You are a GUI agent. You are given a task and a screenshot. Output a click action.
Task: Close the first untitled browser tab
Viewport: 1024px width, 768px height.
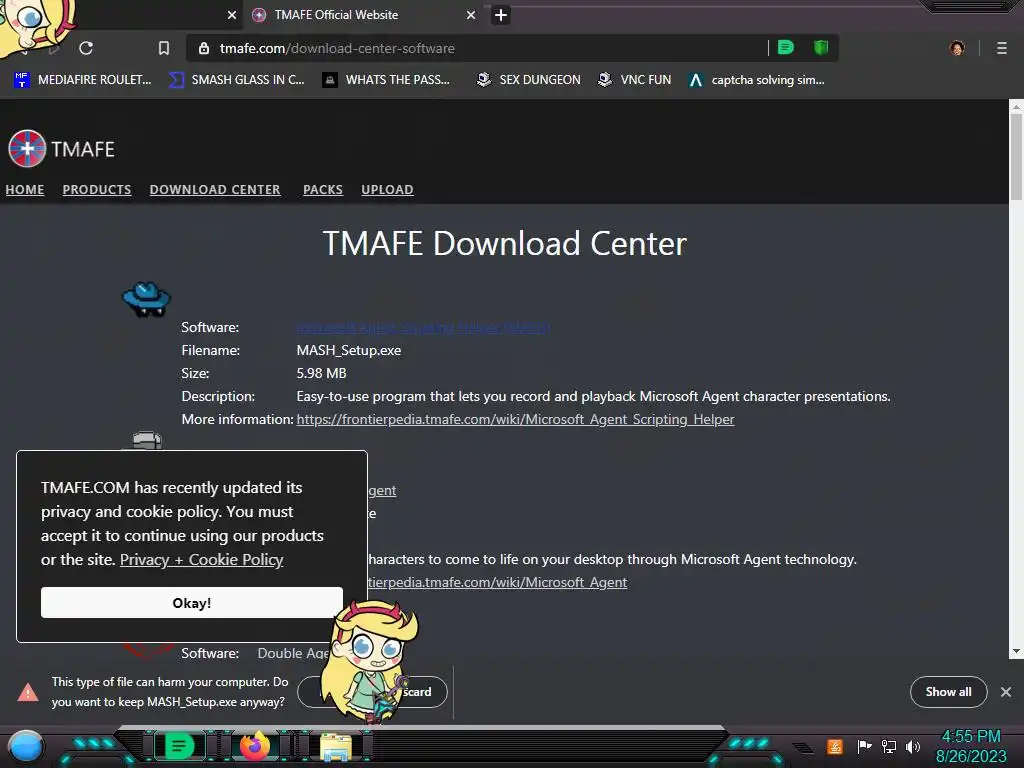(x=232, y=15)
